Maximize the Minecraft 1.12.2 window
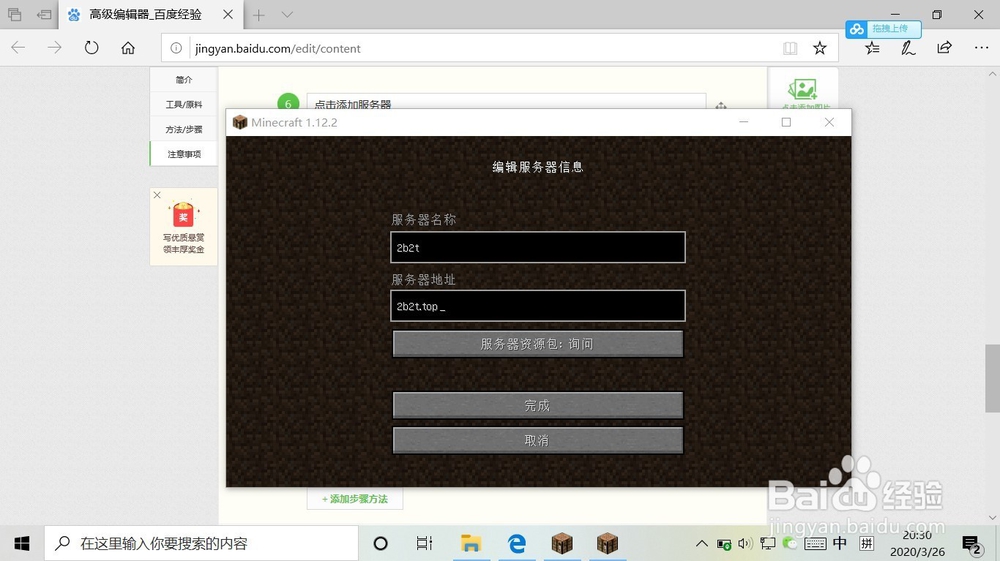This screenshot has width=1000, height=561. (786, 122)
